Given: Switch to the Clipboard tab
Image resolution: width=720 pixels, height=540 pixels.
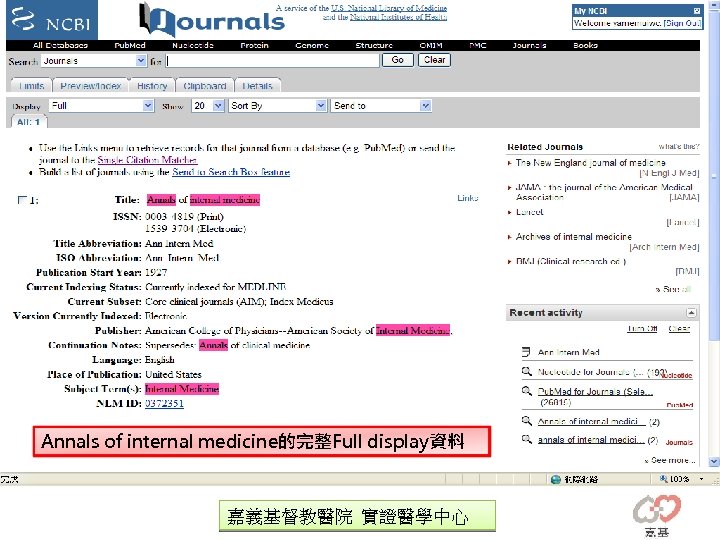Looking at the screenshot, I should [x=205, y=86].
